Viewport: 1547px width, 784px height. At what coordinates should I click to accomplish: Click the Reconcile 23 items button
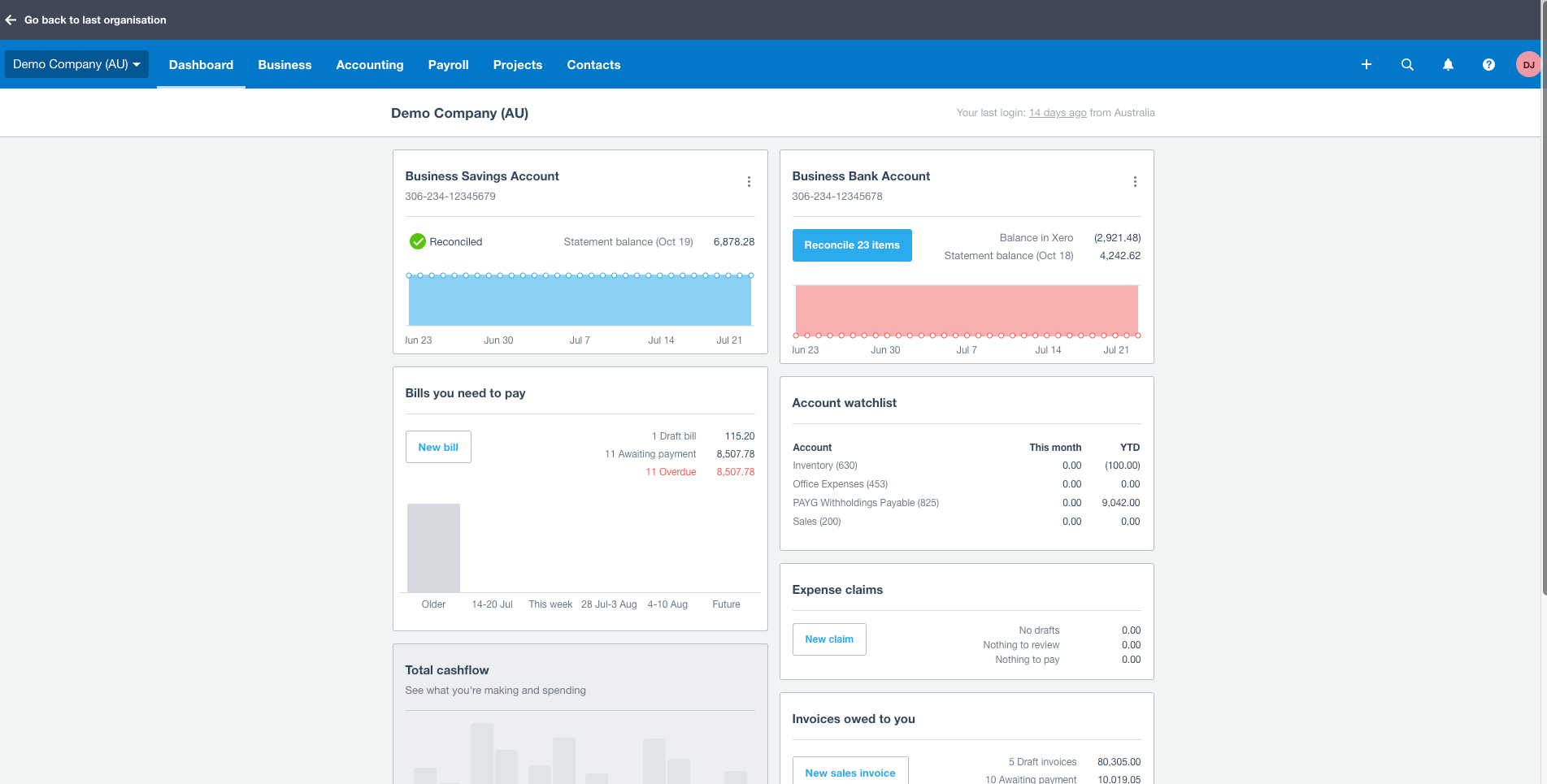click(x=851, y=245)
